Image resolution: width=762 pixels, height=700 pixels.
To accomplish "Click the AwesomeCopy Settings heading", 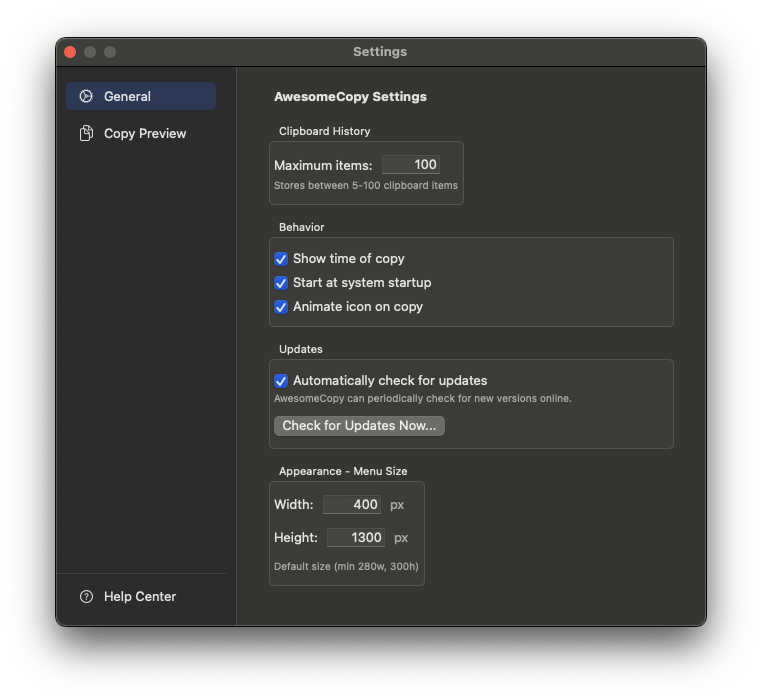I will click(x=350, y=96).
